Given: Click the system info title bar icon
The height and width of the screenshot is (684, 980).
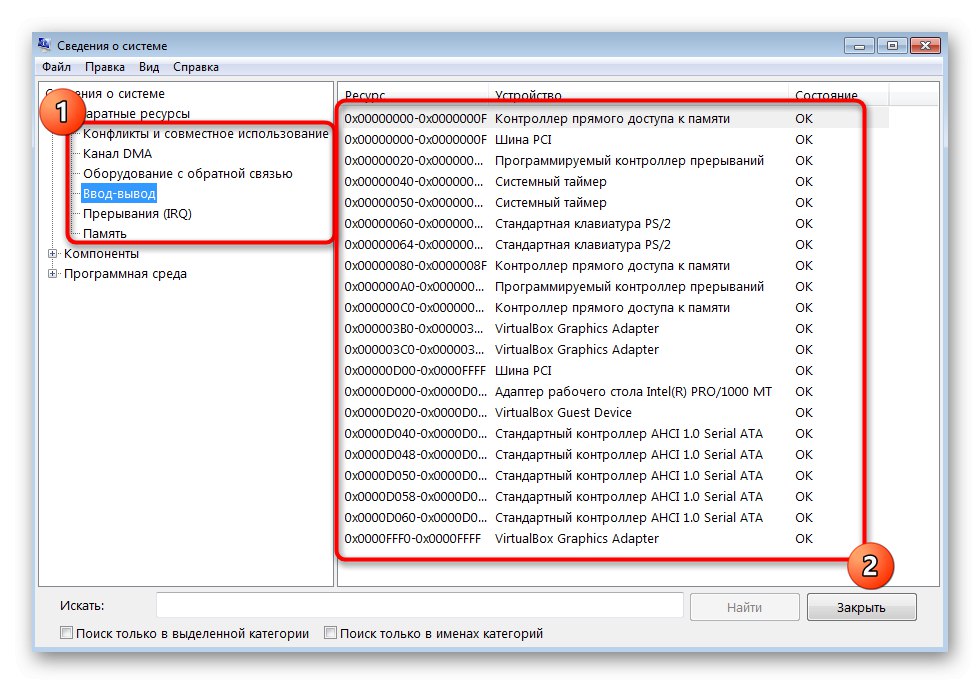Looking at the screenshot, I should pyautogui.click(x=44, y=45).
